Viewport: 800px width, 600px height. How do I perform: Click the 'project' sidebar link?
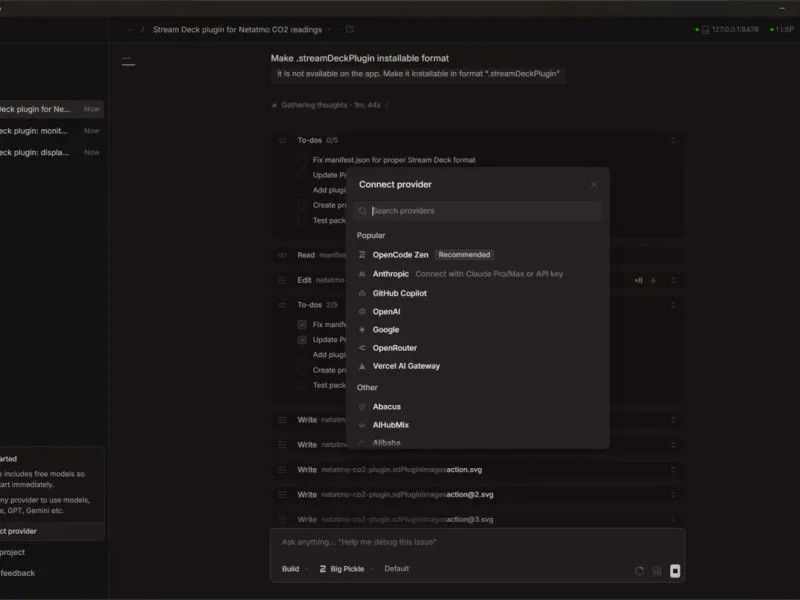[13, 552]
